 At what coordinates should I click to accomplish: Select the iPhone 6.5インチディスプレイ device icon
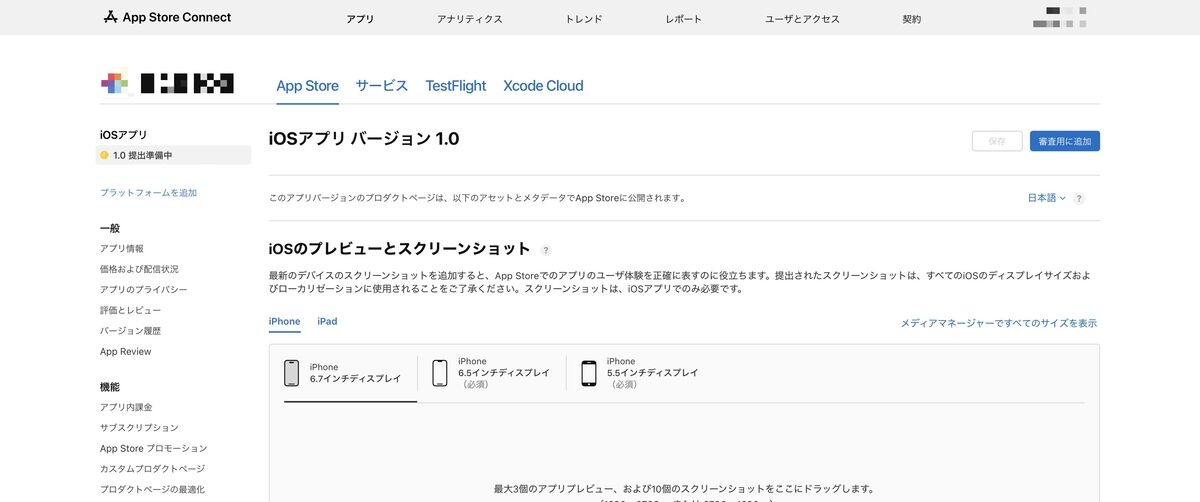tap(440, 373)
